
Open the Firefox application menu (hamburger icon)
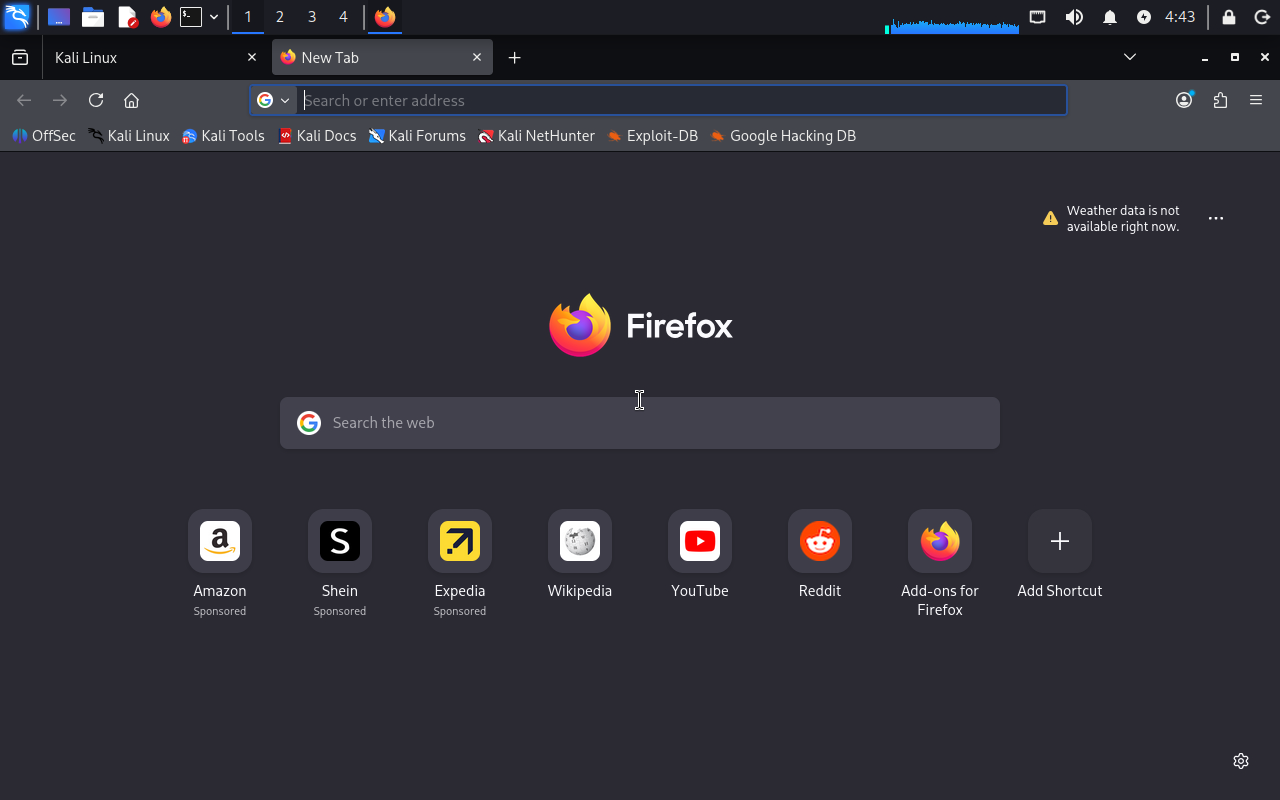[x=1256, y=100]
